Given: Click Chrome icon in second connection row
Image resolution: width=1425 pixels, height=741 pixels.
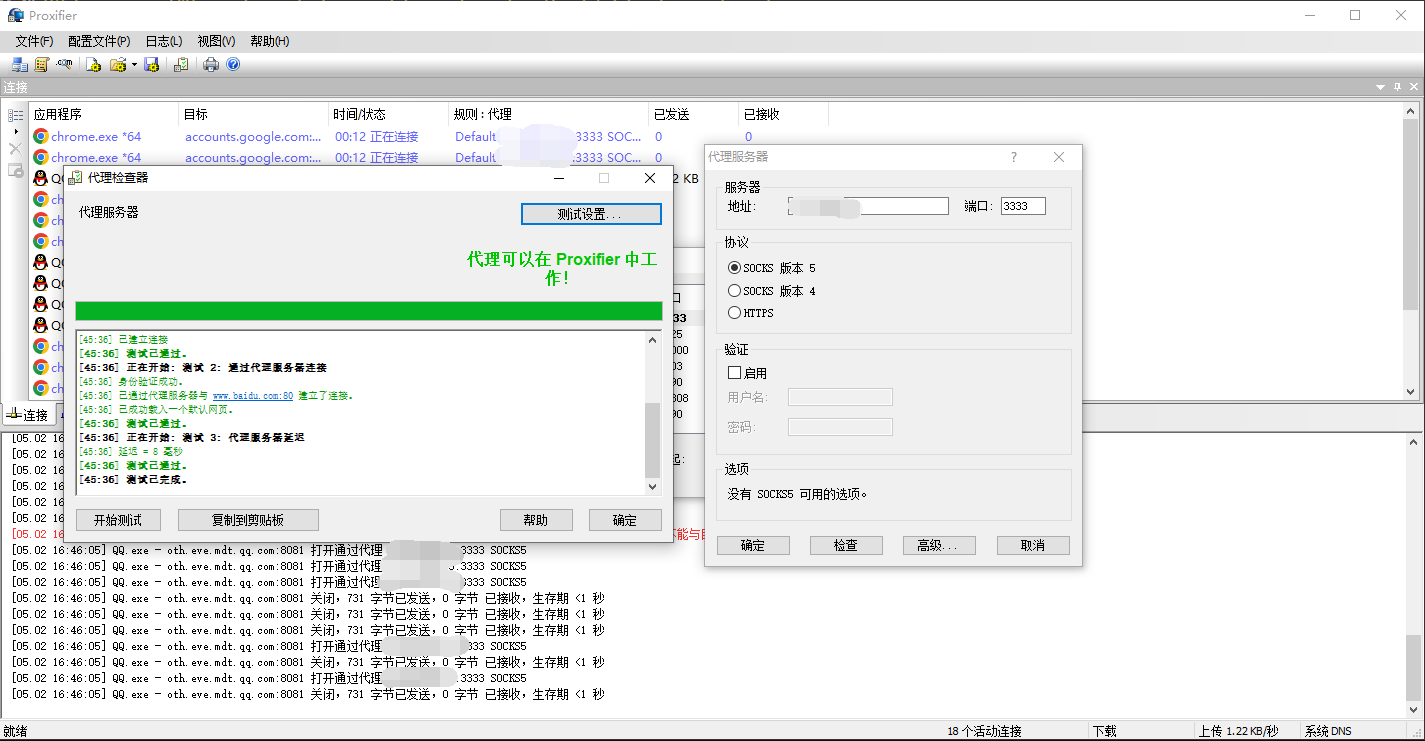Looking at the screenshot, I should [40, 157].
